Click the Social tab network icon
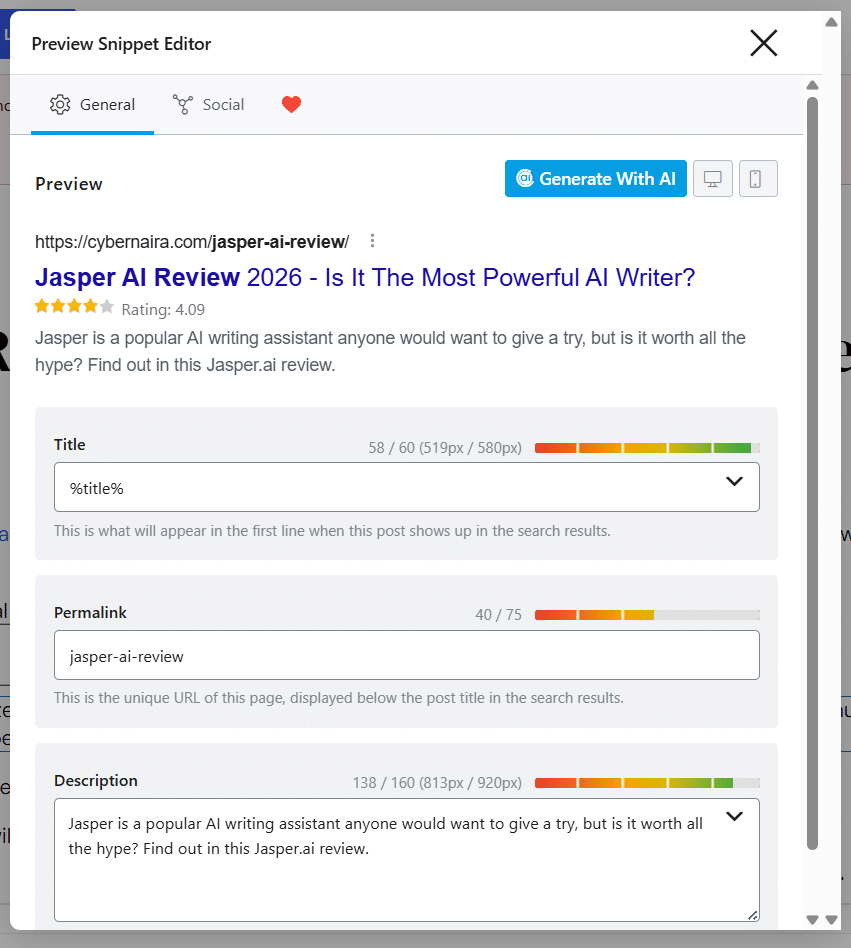851x948 pixels. click(x=183, y=105)
